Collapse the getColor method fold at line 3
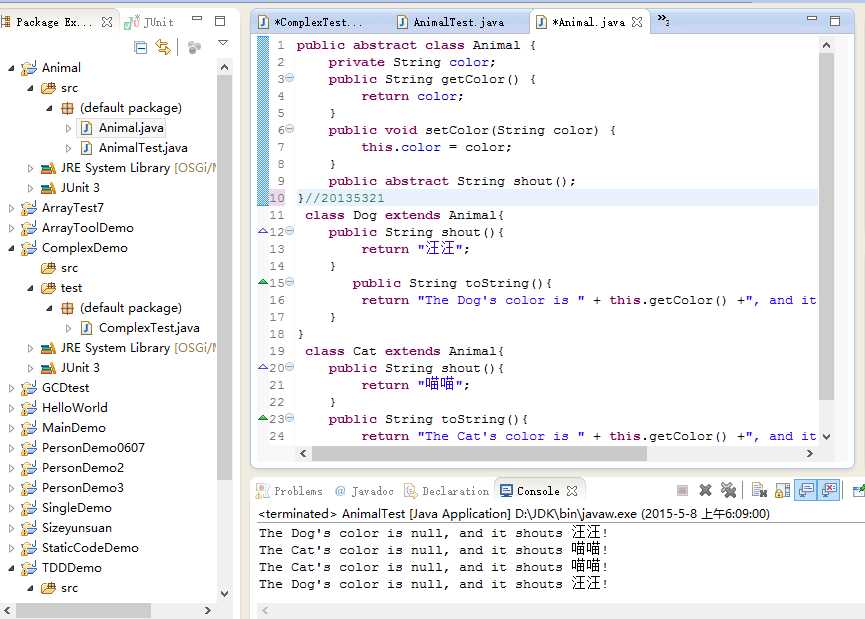Viewport: 865px width, 619px height. tap(290, 78)
